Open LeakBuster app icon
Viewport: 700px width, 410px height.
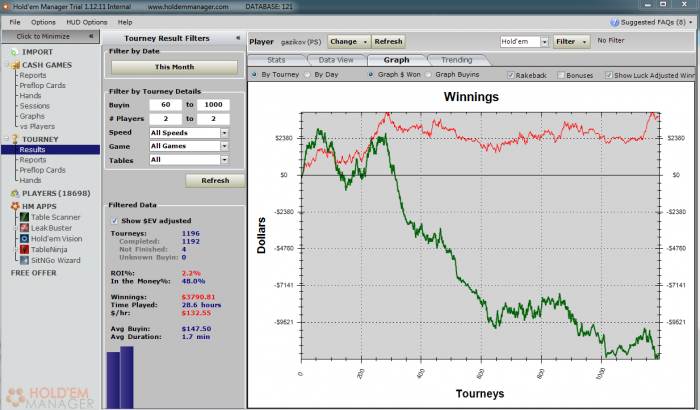[25, 228]
